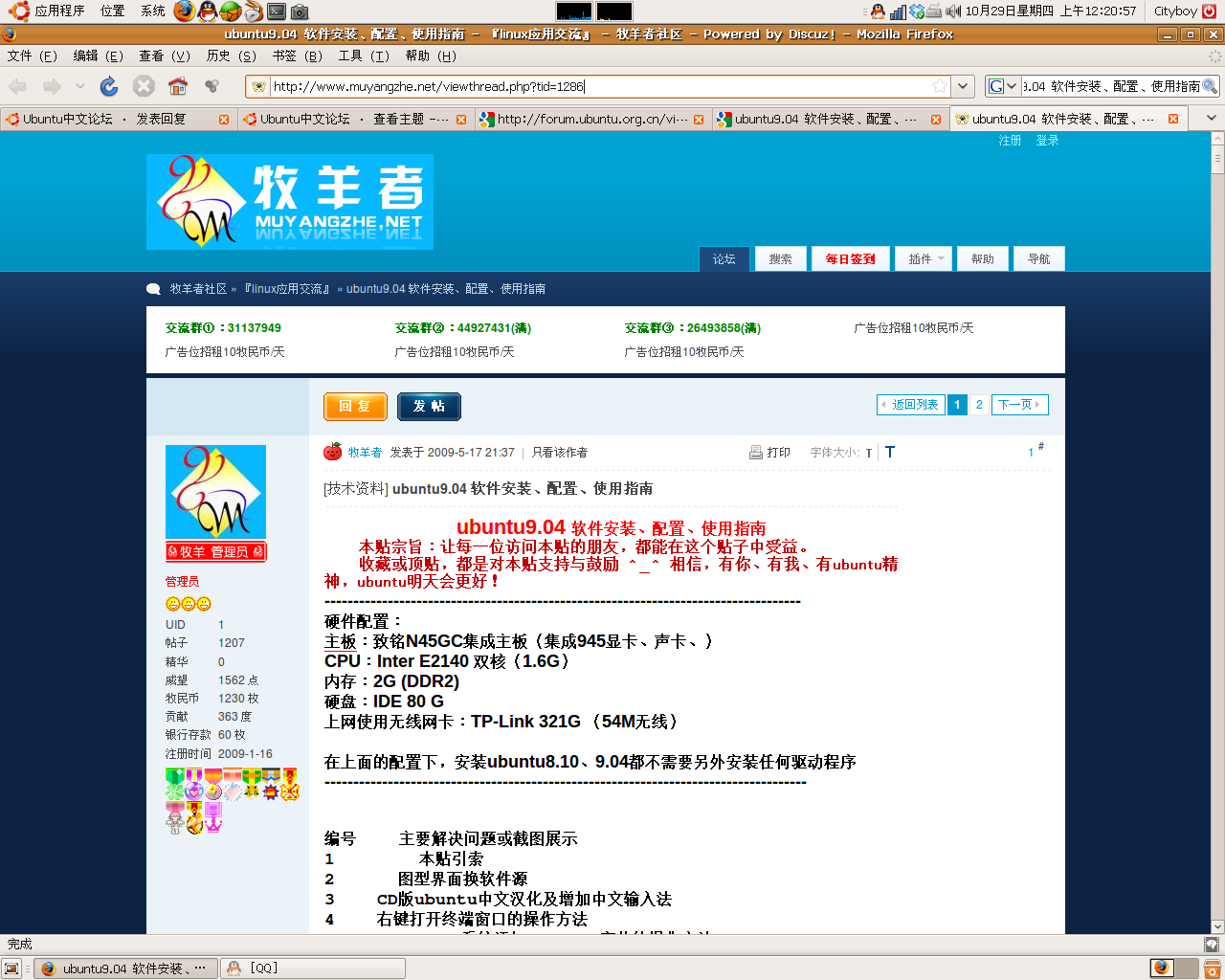Viewport: 1225px width, 980px height.
Task: Click 只看该作者 link
Action: click(x=560, y=453)
